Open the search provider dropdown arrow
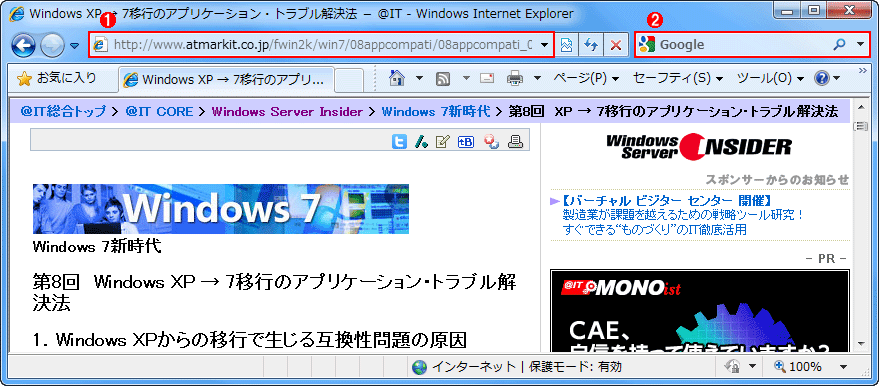This screenshot has height=386, width=879. click(861, 45)
